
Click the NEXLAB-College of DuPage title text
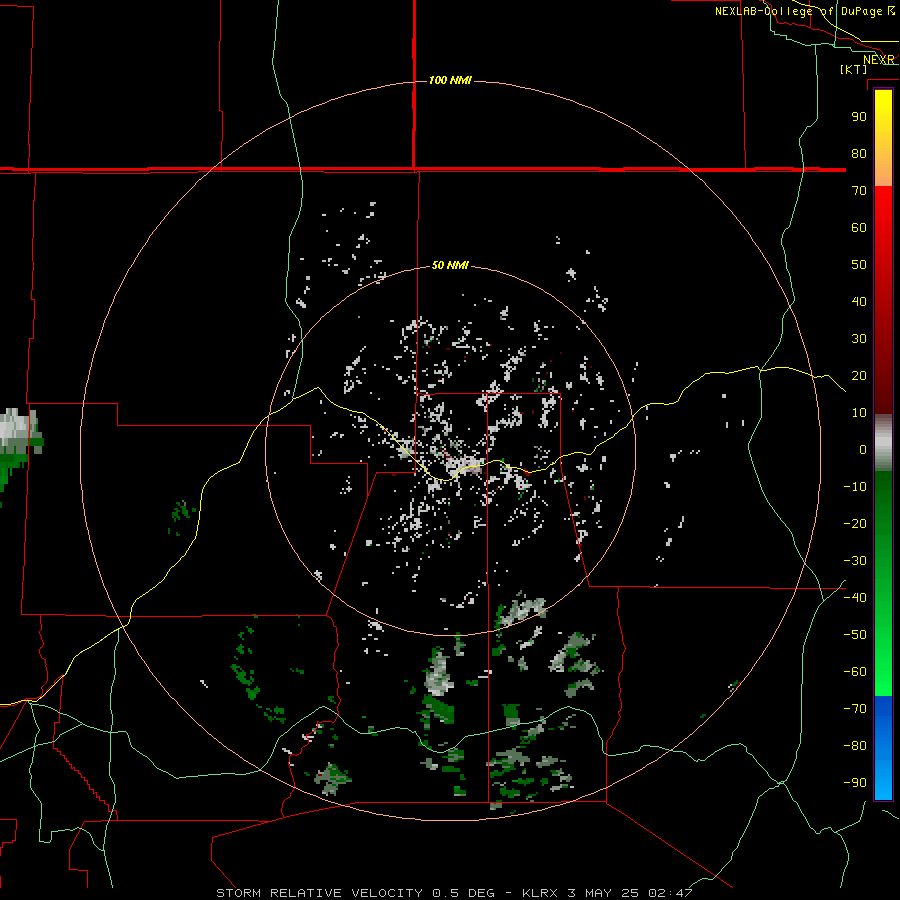point(798,11)
